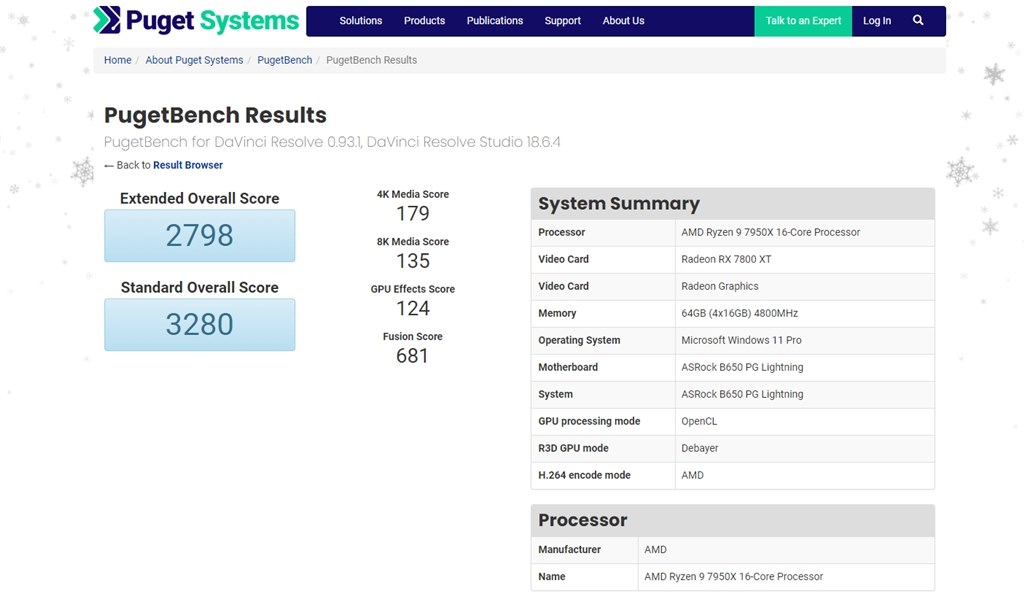Image resolution: width=1024 pixels, height=596 pixels.
Task: Click the Radeon RX 7800 XT cell
Action: pyautogui.click(x=726, y=259)
